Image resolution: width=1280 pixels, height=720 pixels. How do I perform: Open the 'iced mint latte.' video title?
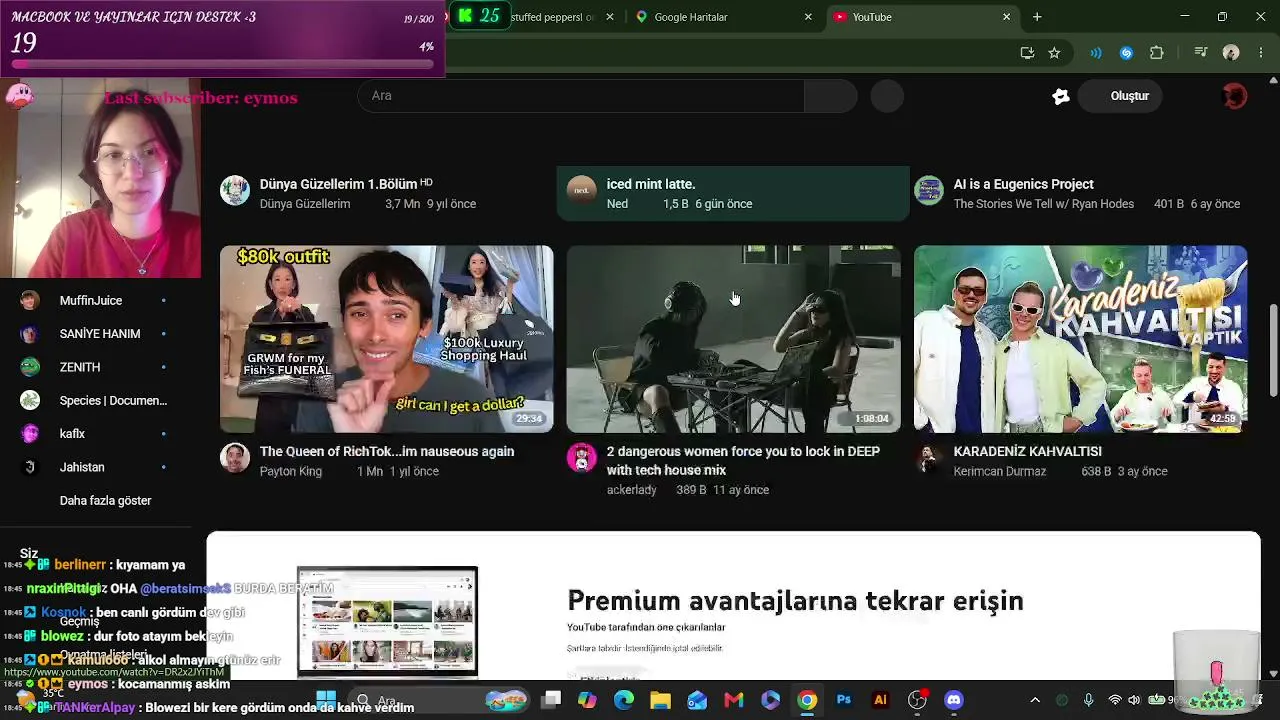[651, 184]
